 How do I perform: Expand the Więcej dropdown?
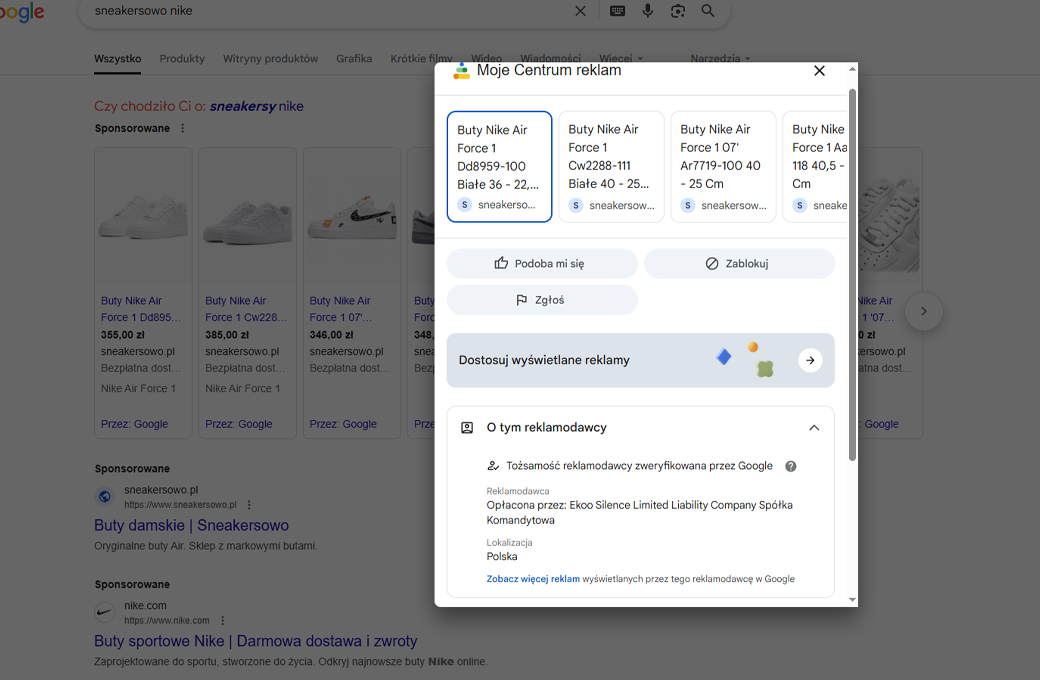[x=620, y=58]
